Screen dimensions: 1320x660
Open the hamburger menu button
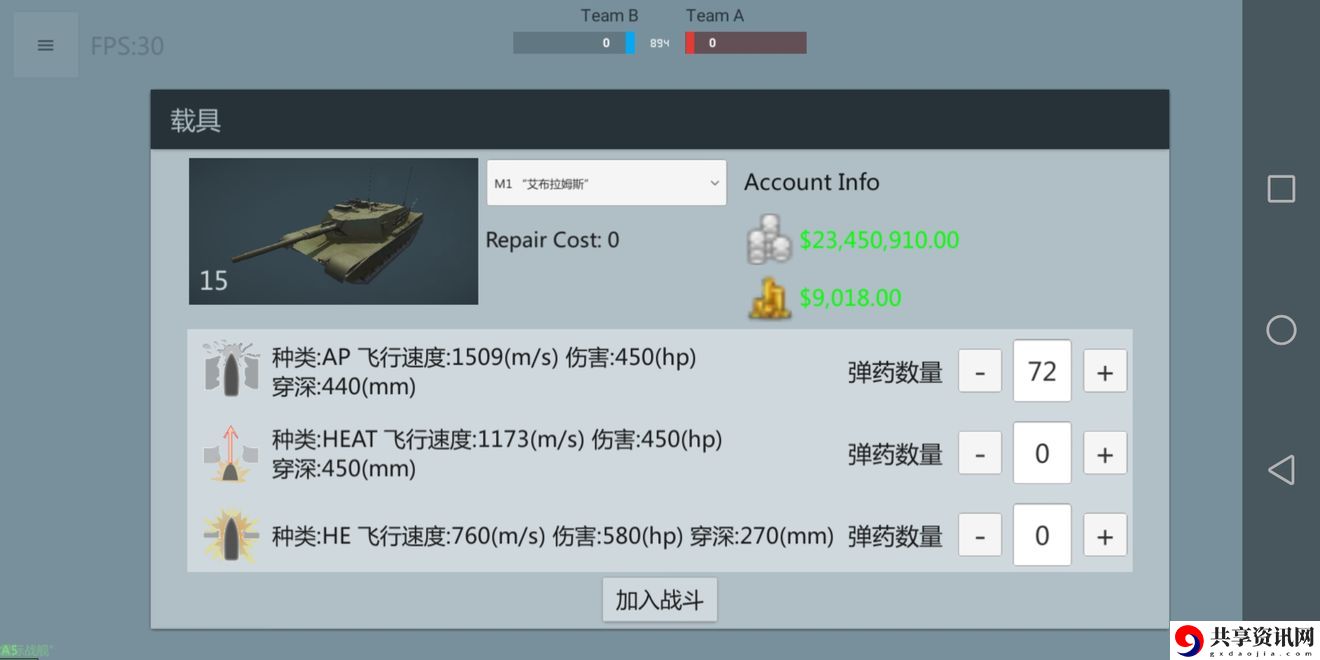(46, 45)
